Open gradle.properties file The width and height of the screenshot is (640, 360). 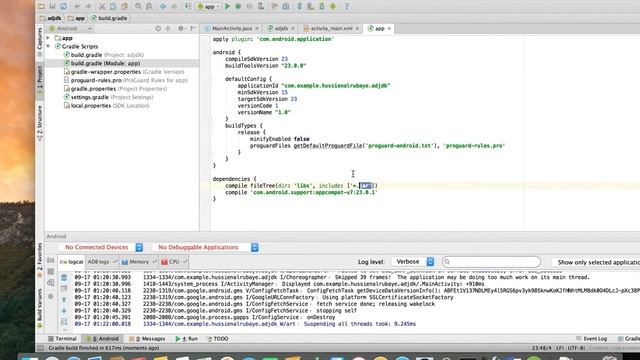point(116,89)
